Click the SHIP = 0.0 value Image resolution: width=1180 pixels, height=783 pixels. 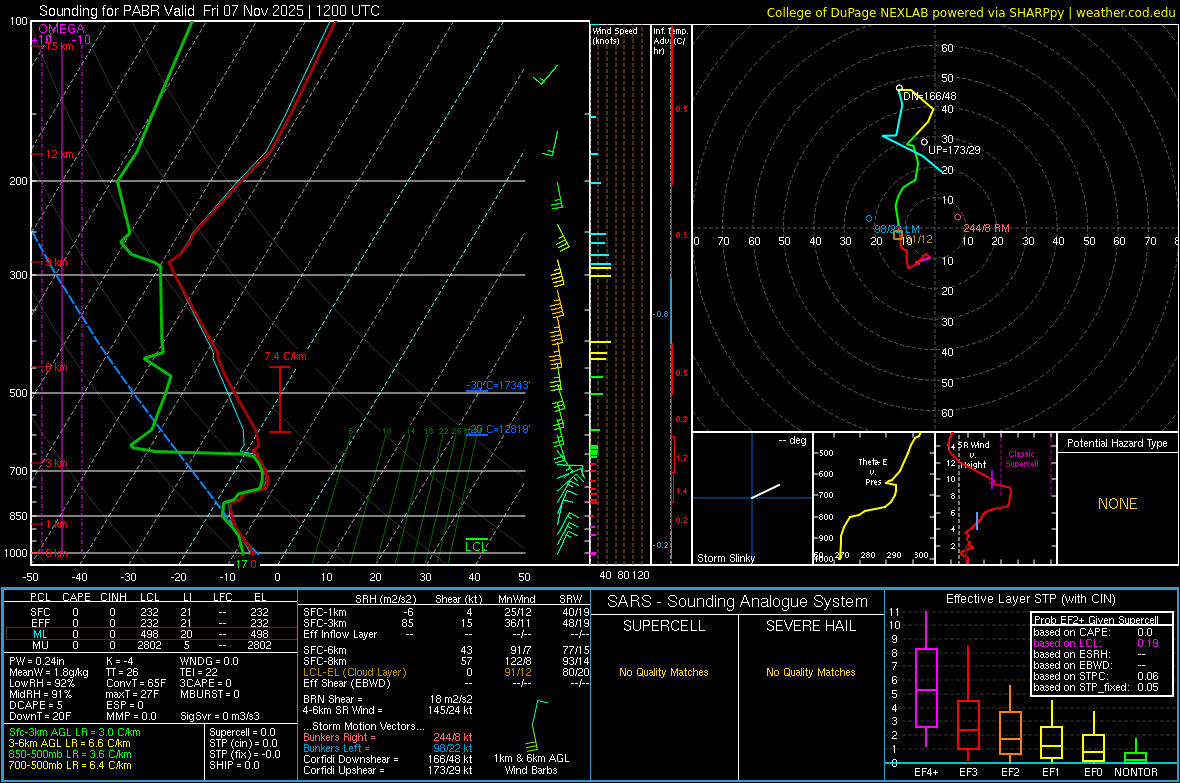(234, 765)
